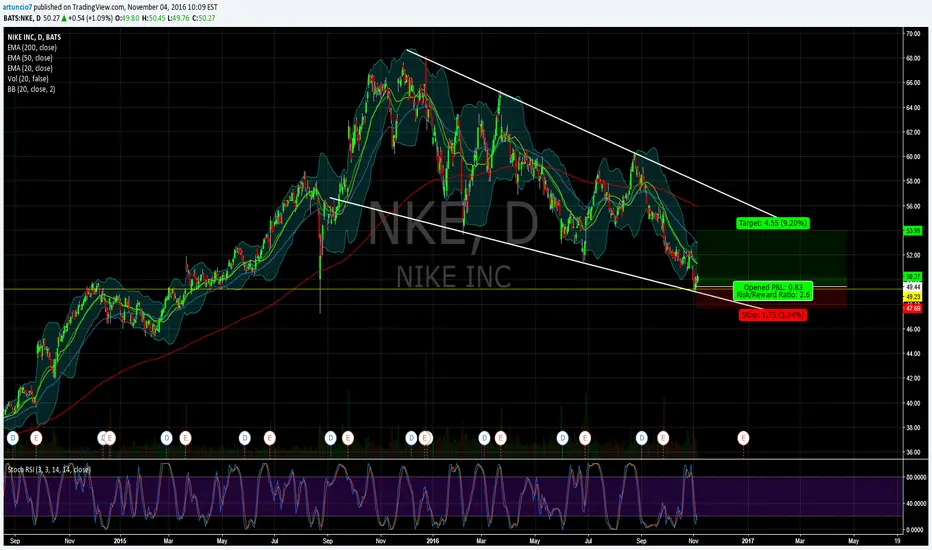Select the Vol (20, false) indicator legend
Screen dimensions: 932x550
pyautogui.click(x=28, y=78)
